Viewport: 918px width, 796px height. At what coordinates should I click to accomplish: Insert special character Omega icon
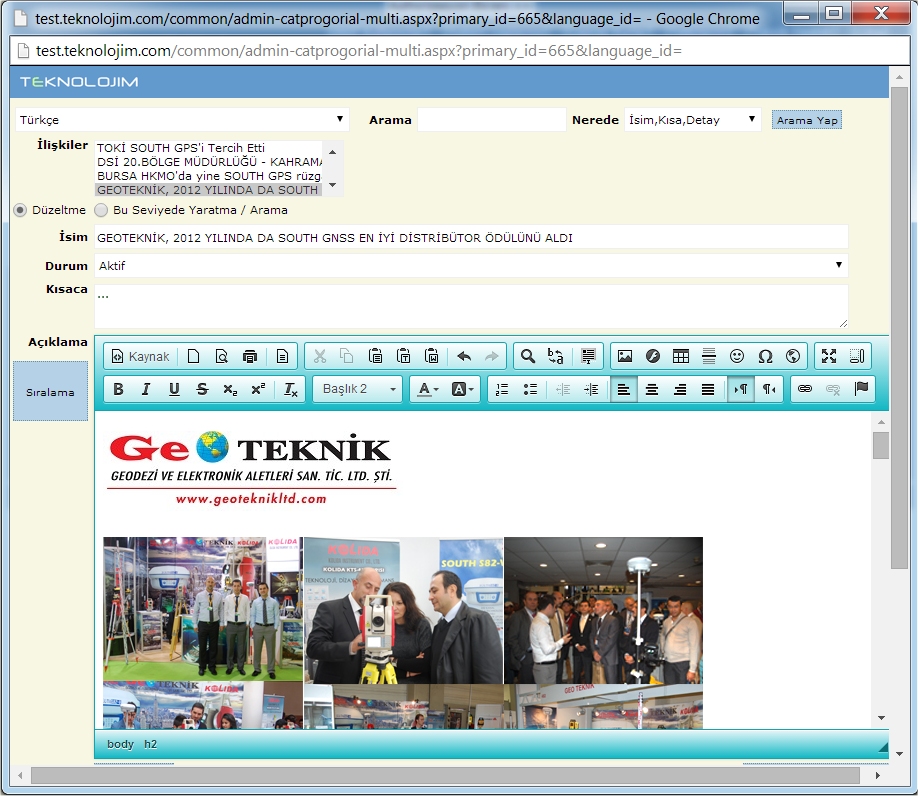765,356
